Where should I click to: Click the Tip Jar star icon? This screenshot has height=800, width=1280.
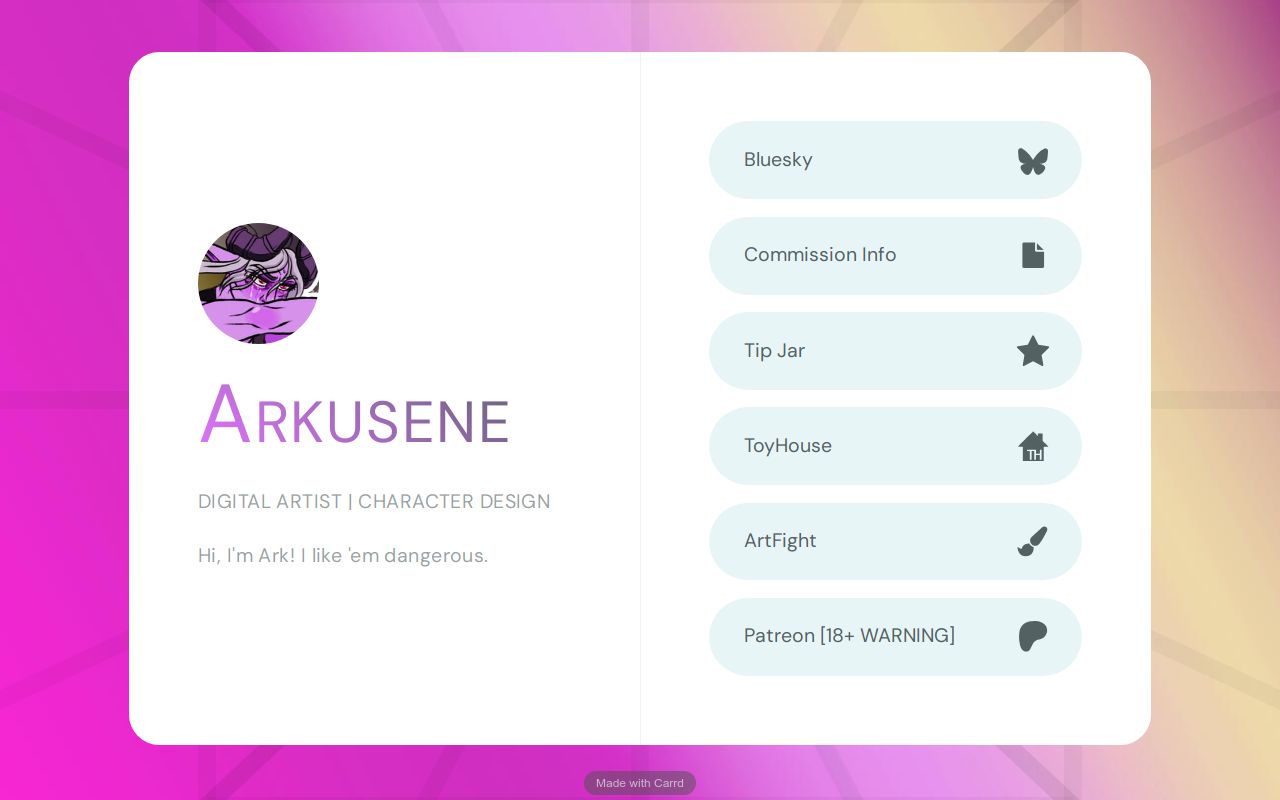pos(1033,351)
